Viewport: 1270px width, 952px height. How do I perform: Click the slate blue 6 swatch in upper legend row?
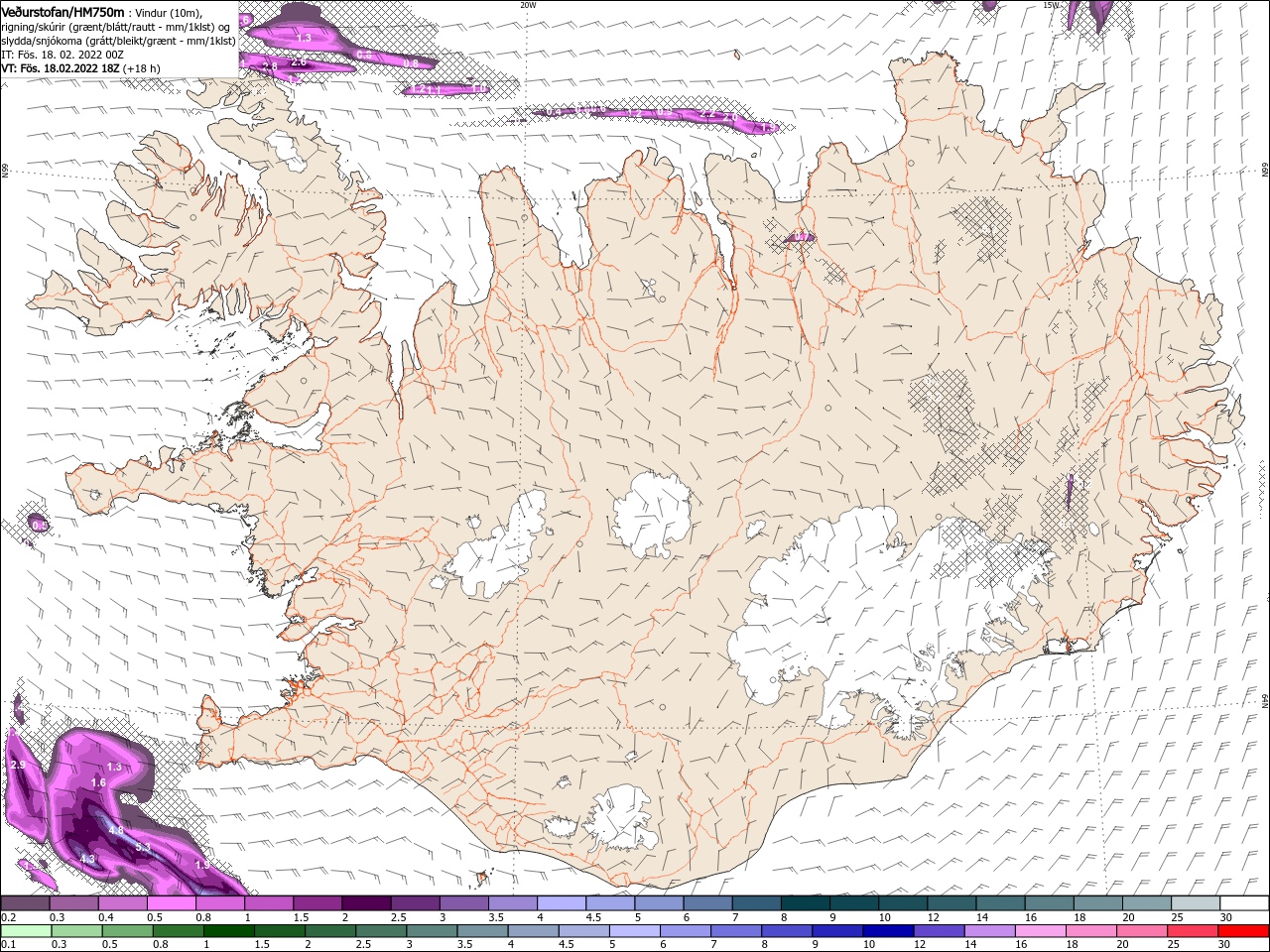[707, 903]
